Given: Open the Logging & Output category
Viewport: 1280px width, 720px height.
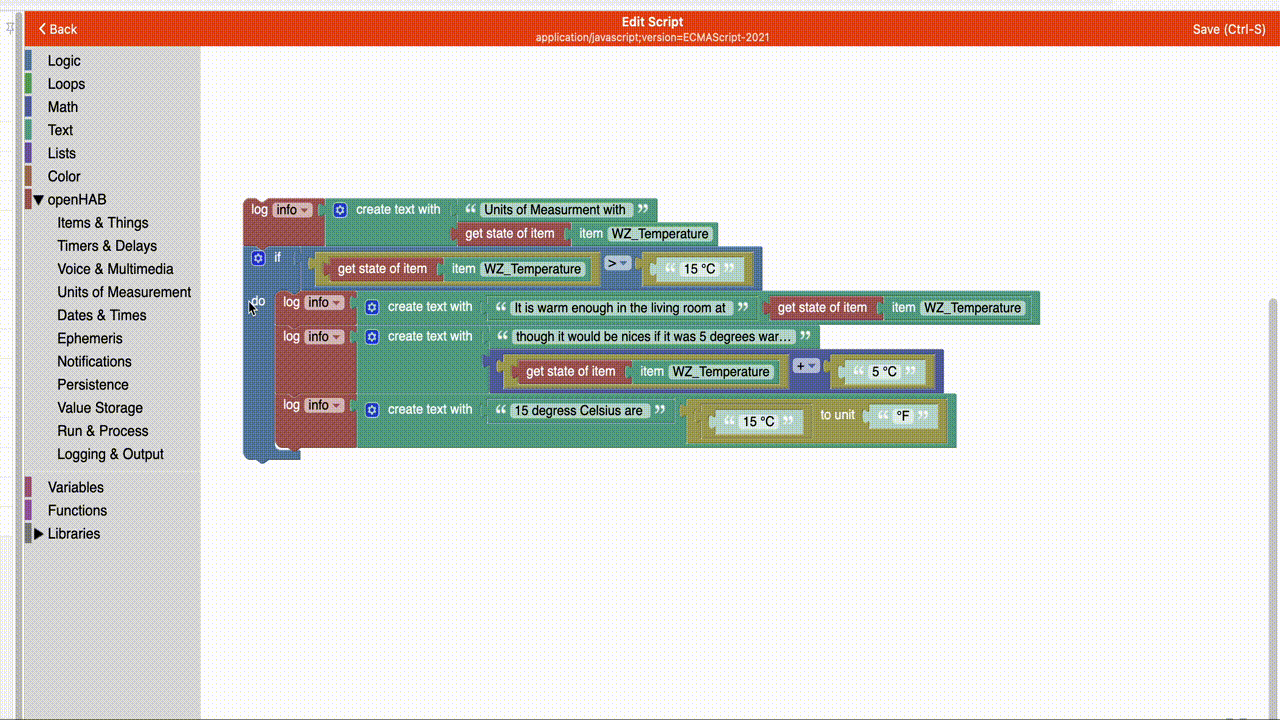Looking at the screenshot, I should (x=110, y=454).
